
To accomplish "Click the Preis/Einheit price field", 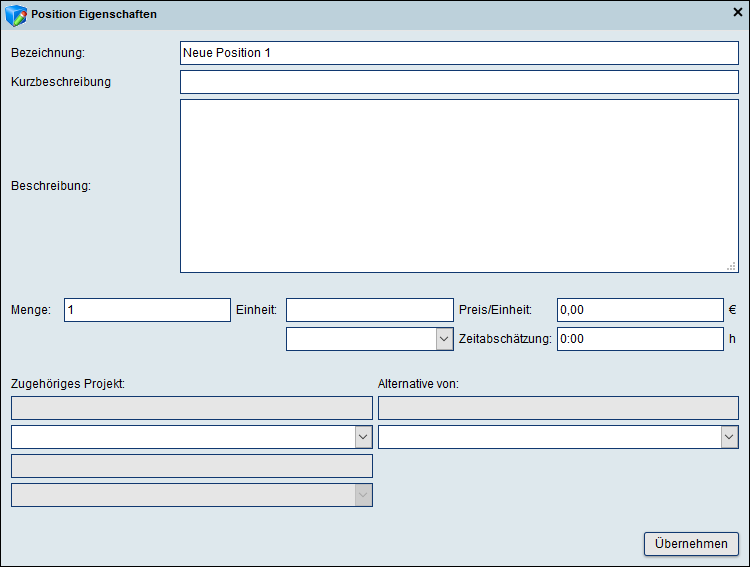I will click(x=639, y=310).
